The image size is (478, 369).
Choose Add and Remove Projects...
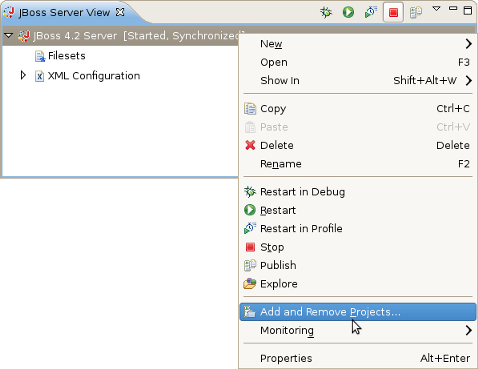click(358, 312)
